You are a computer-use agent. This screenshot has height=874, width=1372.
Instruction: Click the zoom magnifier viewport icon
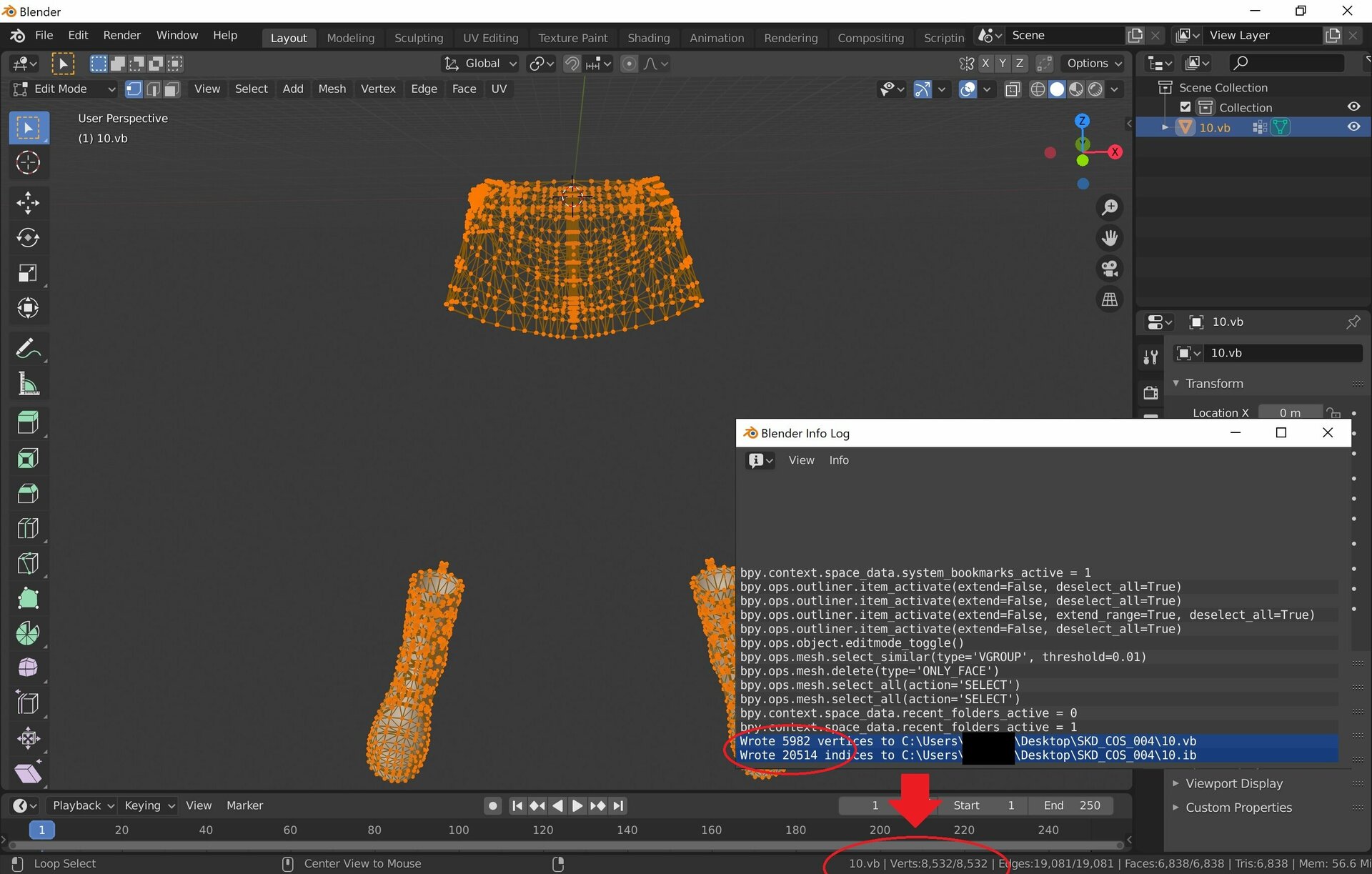pyautogui.click(x=1109, y=207)
